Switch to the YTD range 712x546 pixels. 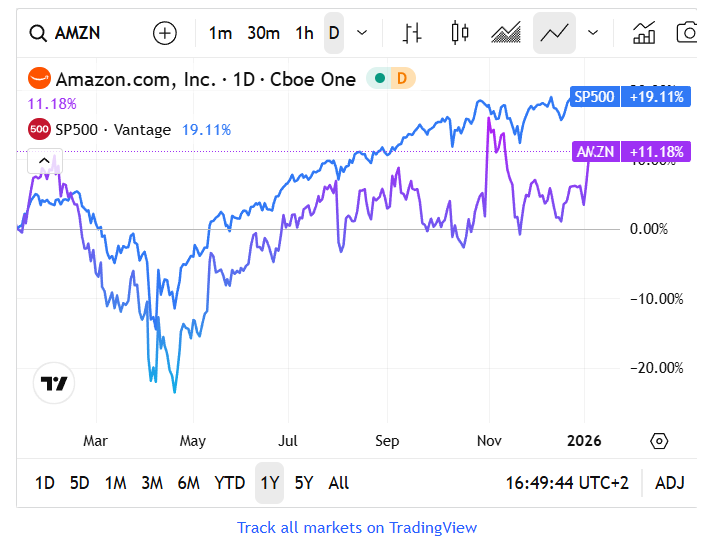point(229,483)
